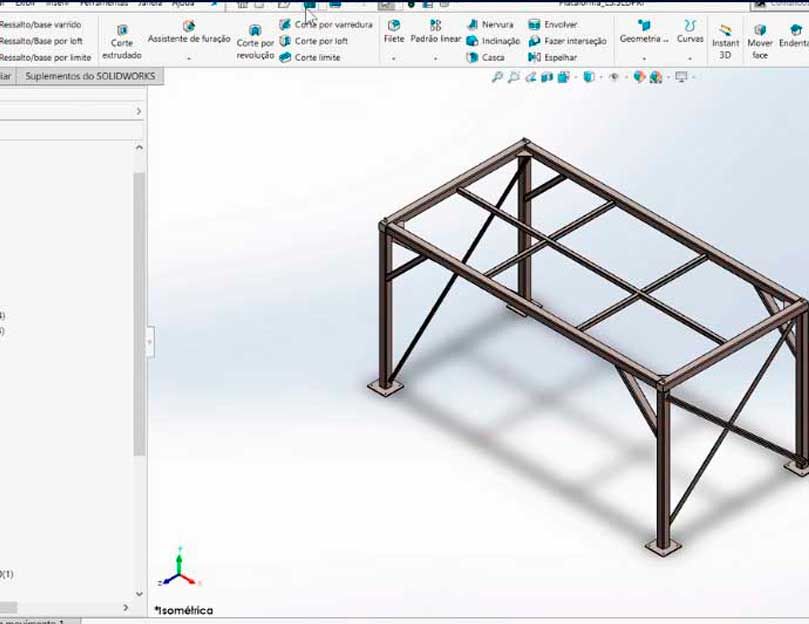
Task: Open the Curvas dropdown
Action: point(690,59)
